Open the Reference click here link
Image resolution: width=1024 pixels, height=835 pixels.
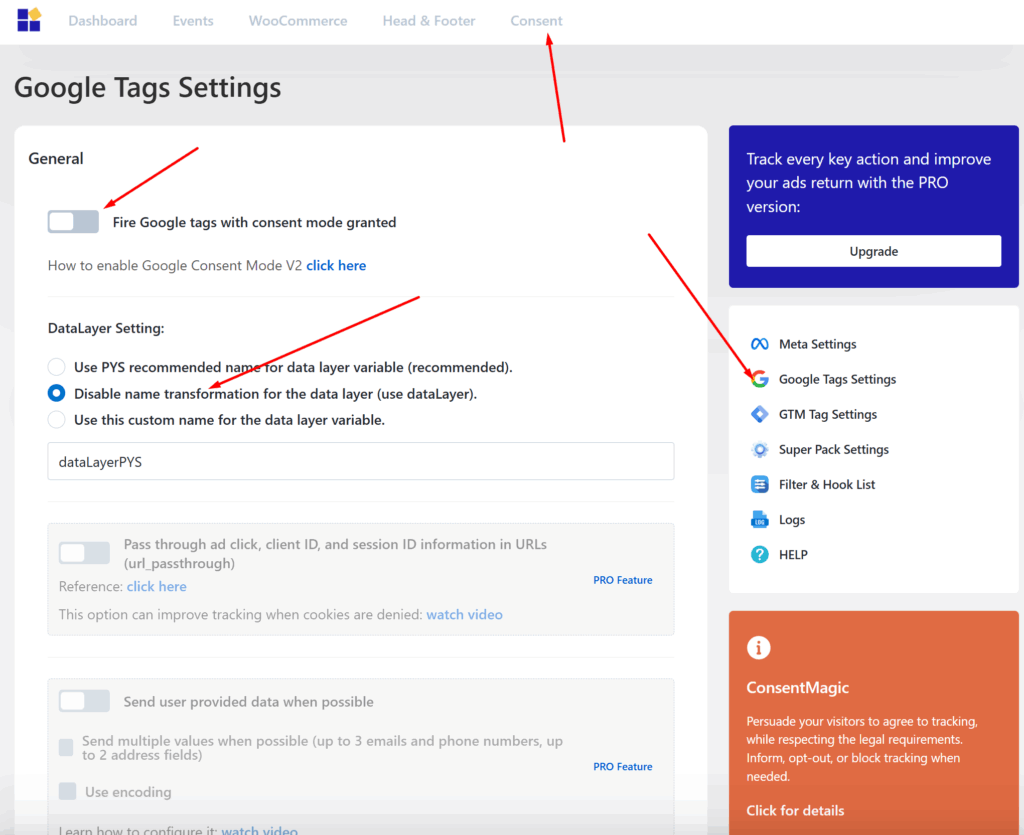[156, 586]
